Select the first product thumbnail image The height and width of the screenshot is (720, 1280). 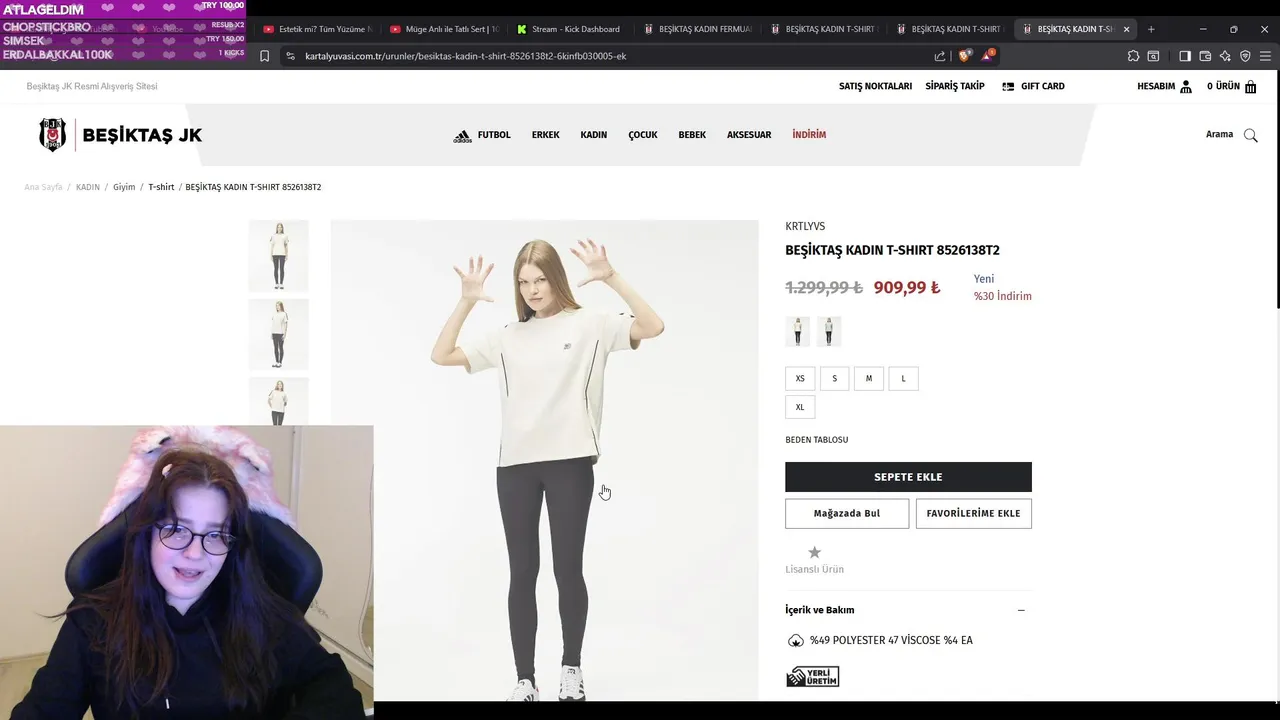(x=278, y=256)
